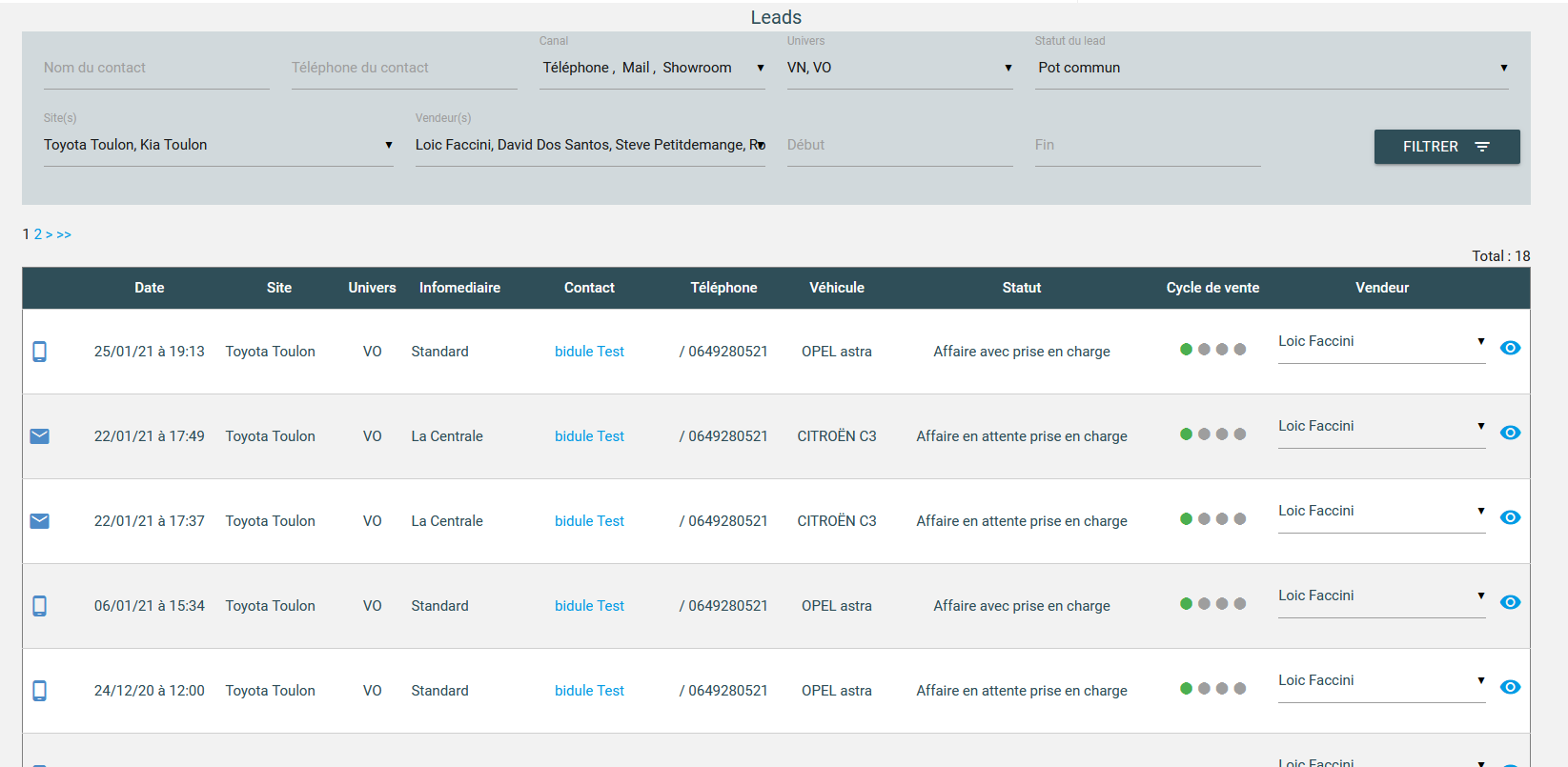The width and height of the screenshot is (1568, 767).
Task: Open eye icon for 06/01/21 15:34 lead
Action: (x=1510, y=602)
